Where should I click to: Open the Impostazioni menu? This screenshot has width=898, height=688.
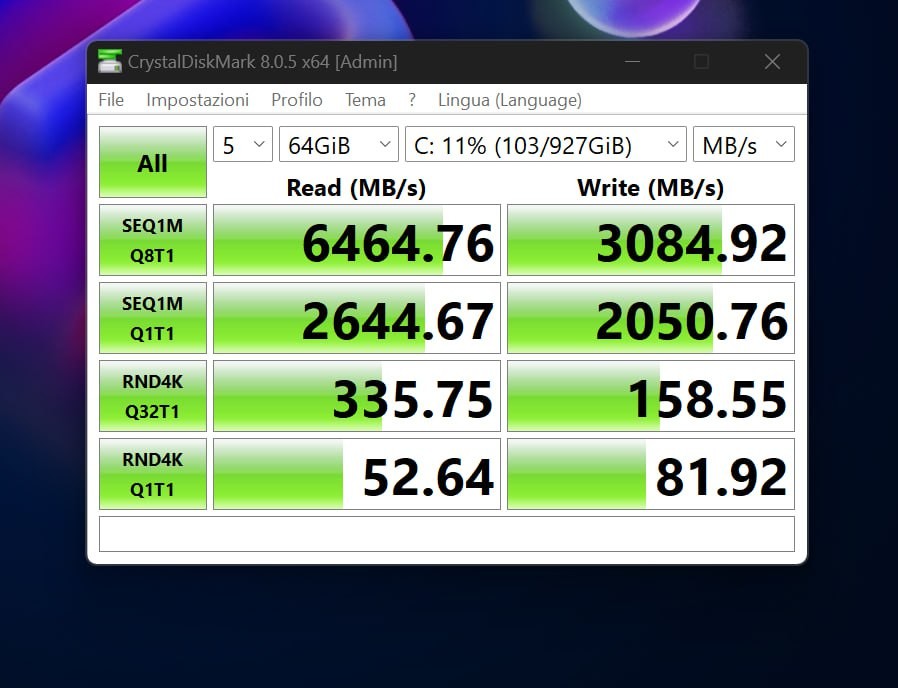[x=197, y=100]
